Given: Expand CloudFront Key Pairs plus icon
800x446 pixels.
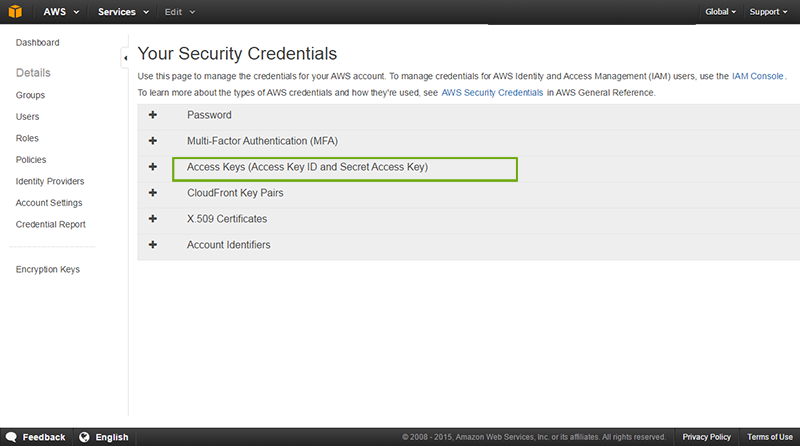Looking at the screenshot, I should point(153,193).
